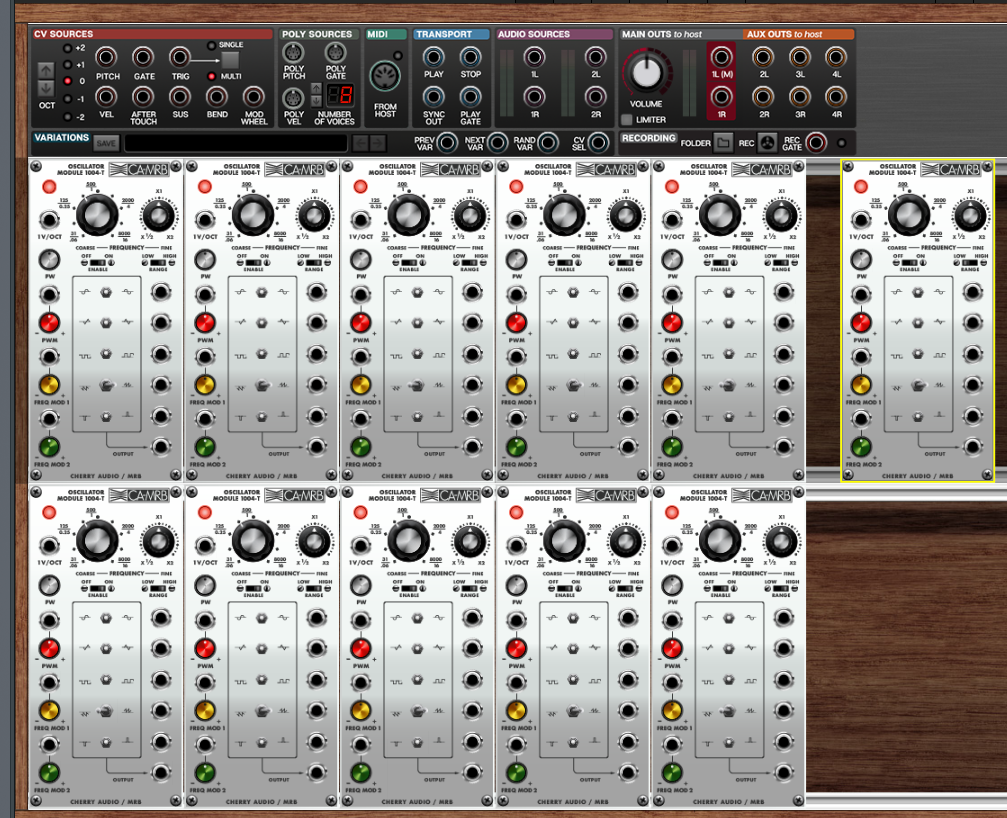Click the red PWM knob on yellow-outlined oscillator

coord(861,322)
